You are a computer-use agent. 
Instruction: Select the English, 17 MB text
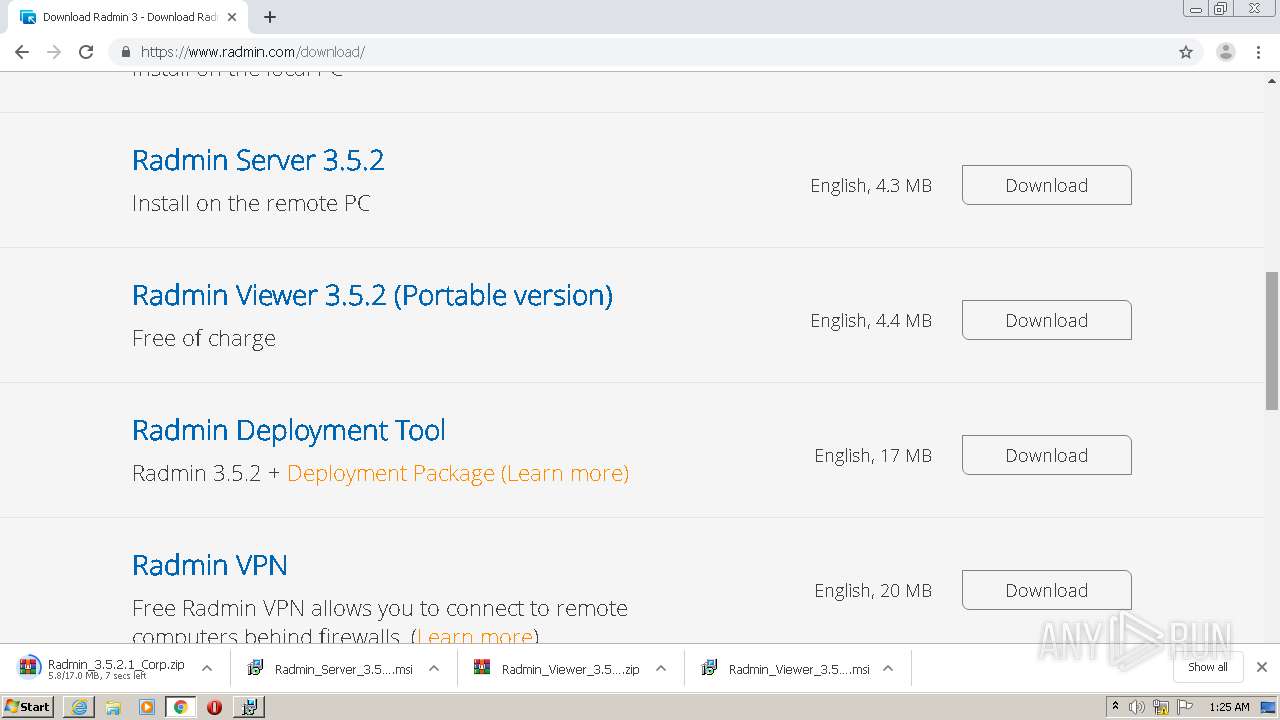(873, 455)
